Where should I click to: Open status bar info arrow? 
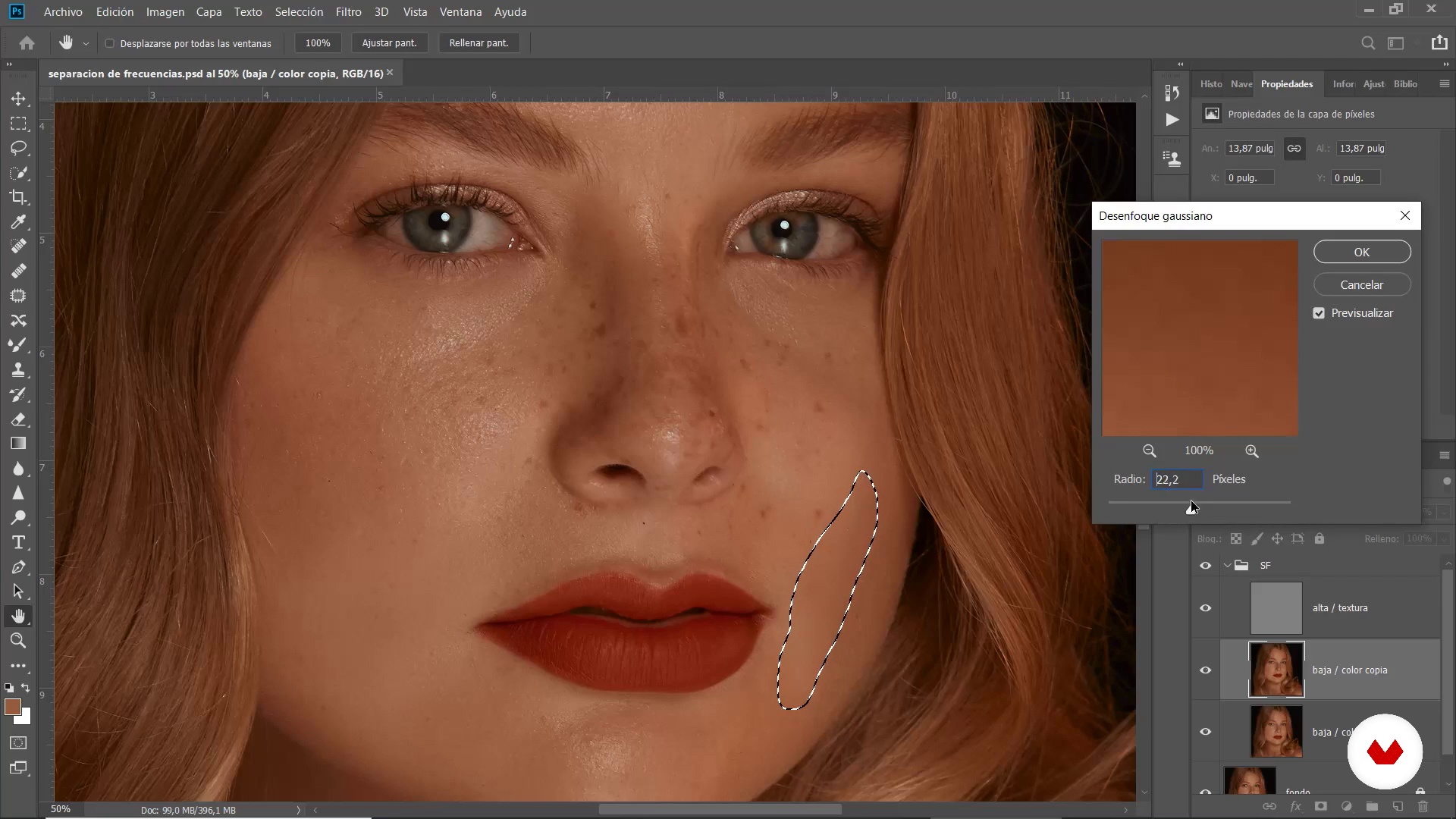click(x=298, y=810)
